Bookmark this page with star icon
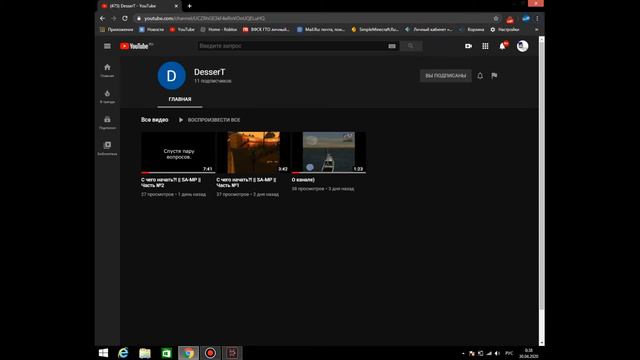640x360 pixels. tap(496, 18)
